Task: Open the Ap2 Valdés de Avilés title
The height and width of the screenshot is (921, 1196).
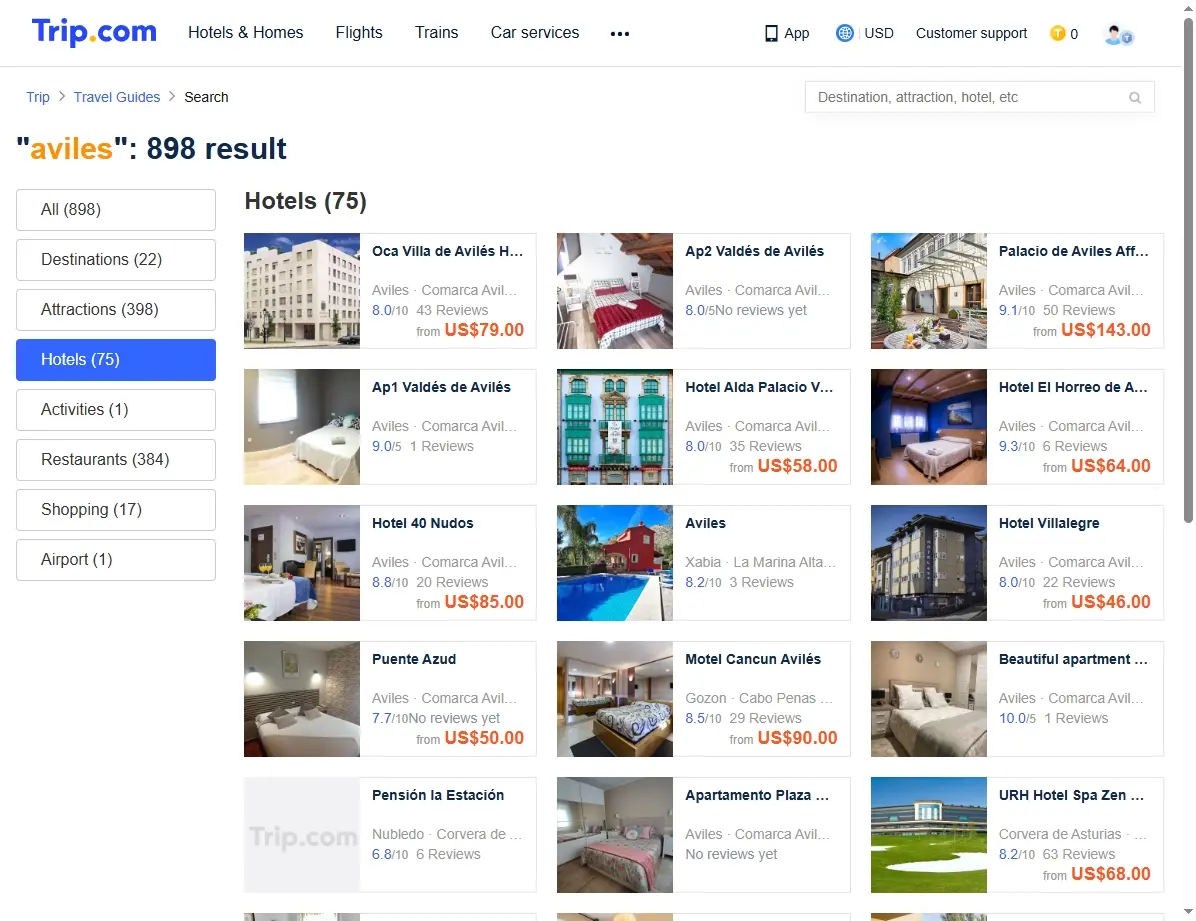Action: click(x=754, y=251)
